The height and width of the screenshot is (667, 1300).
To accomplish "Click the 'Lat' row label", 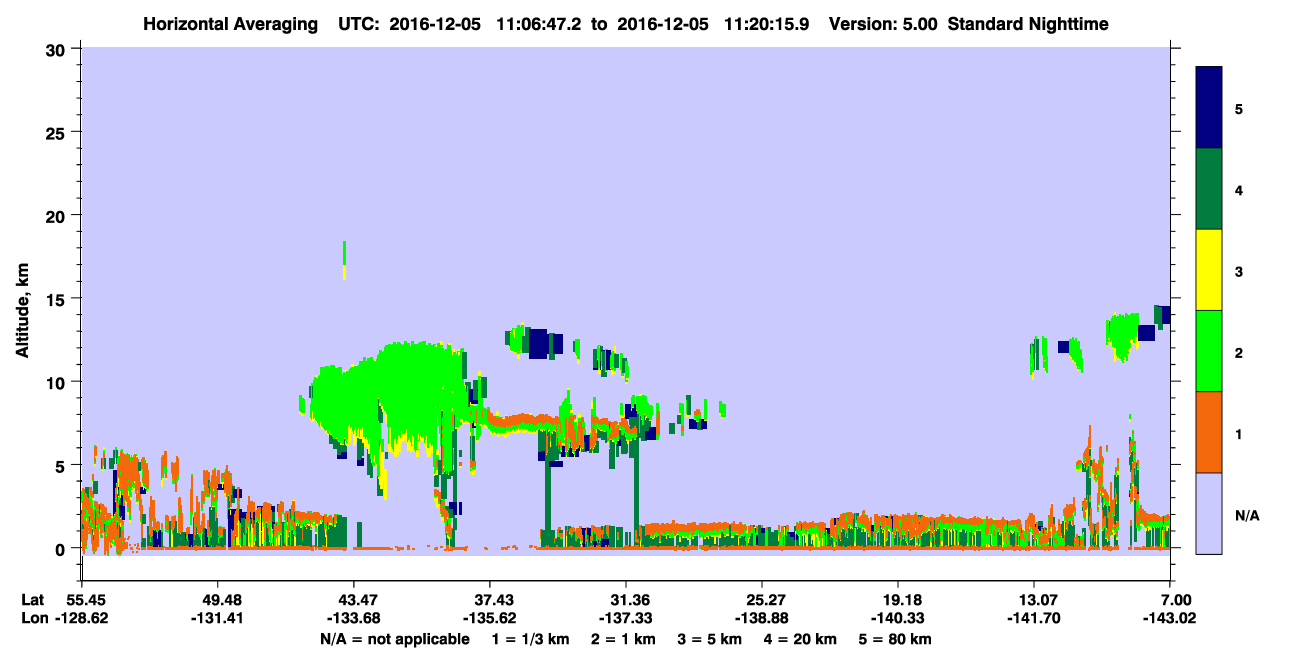I will (32, 599).
